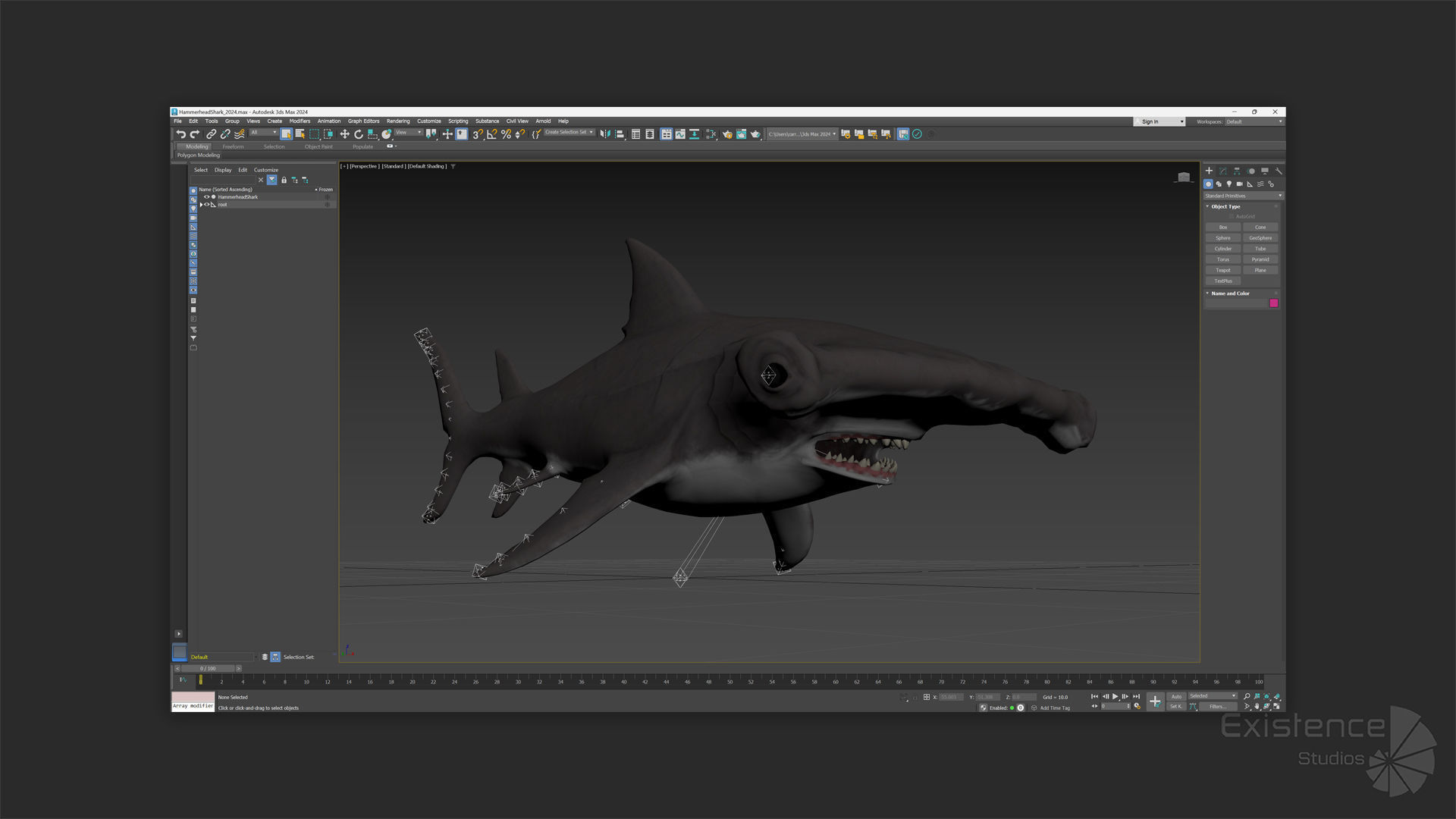Click the Play Animation button
1456x819 pixels.
click(x=1115, y=696)
